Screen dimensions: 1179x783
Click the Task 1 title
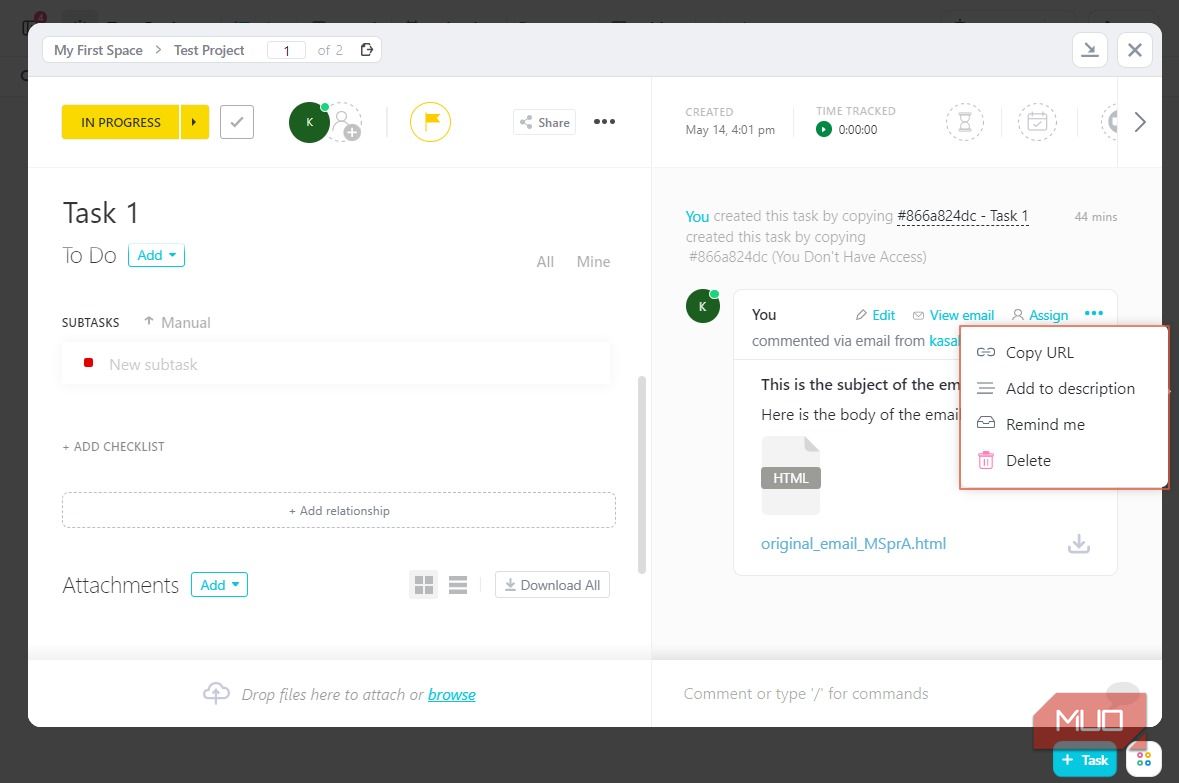click(101, 213)
